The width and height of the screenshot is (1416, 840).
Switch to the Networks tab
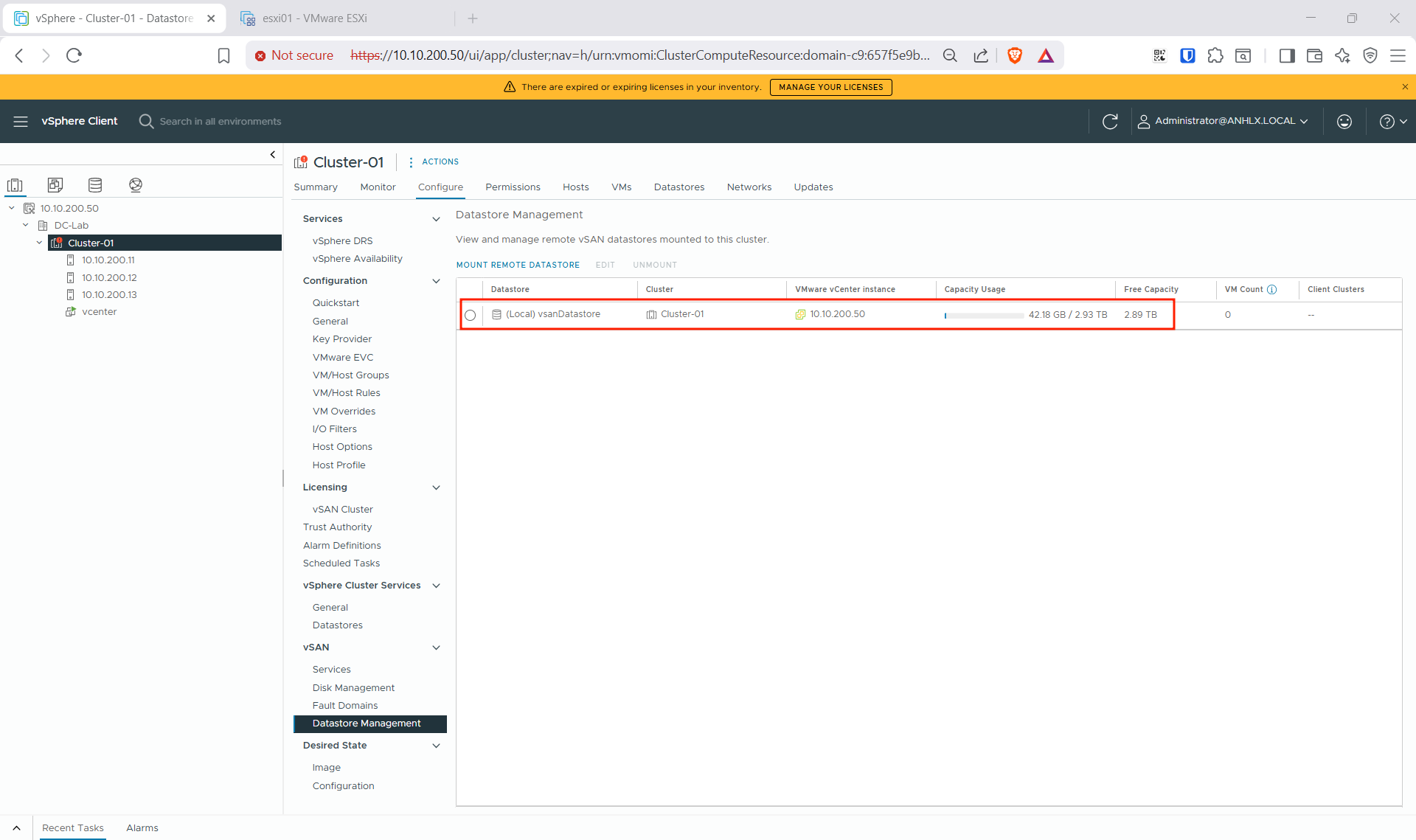(749, 187)
